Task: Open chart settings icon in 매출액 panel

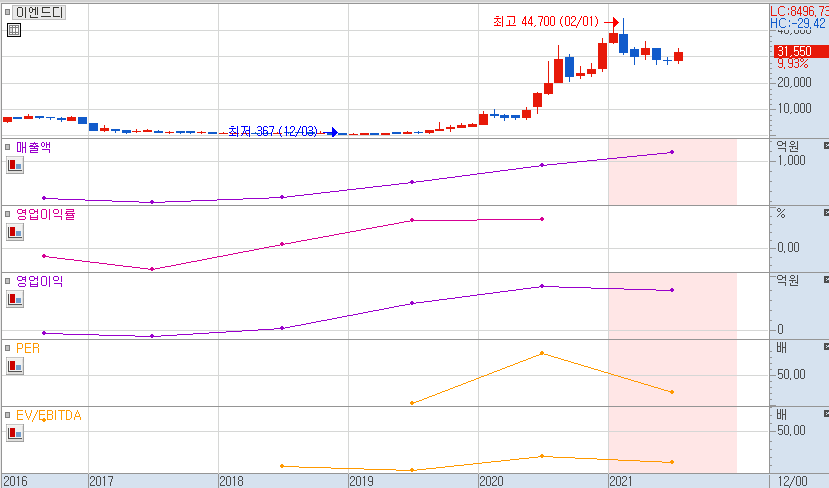Action: tap(15, 165)
